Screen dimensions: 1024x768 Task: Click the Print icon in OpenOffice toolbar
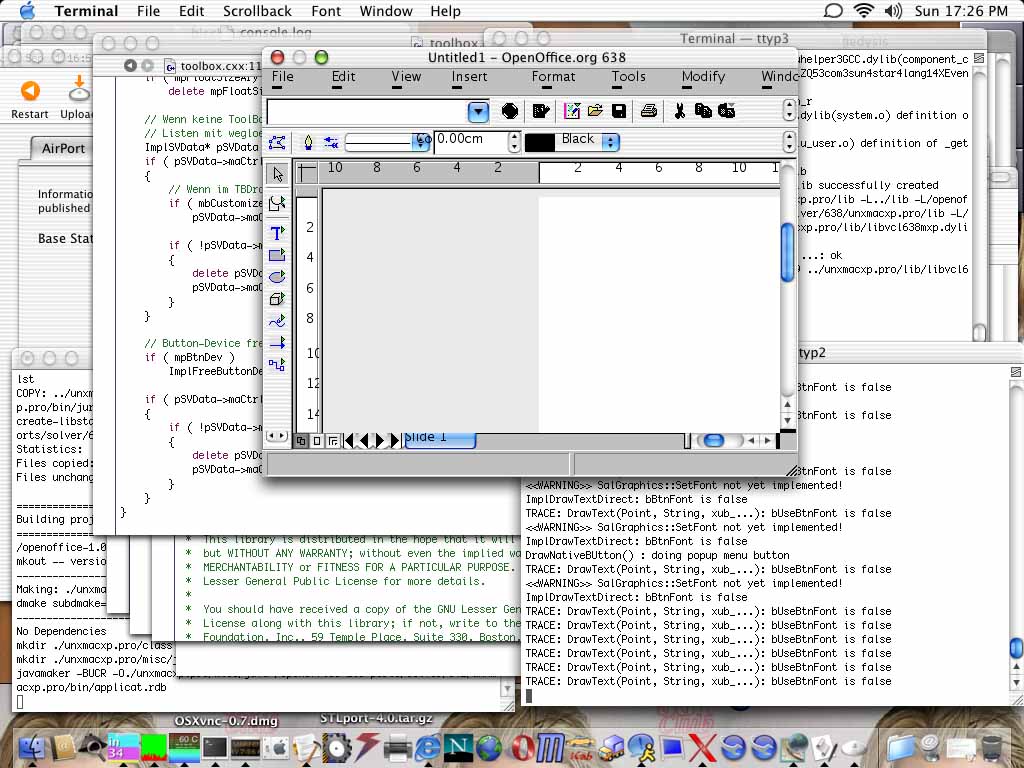(x=648, y=111)
